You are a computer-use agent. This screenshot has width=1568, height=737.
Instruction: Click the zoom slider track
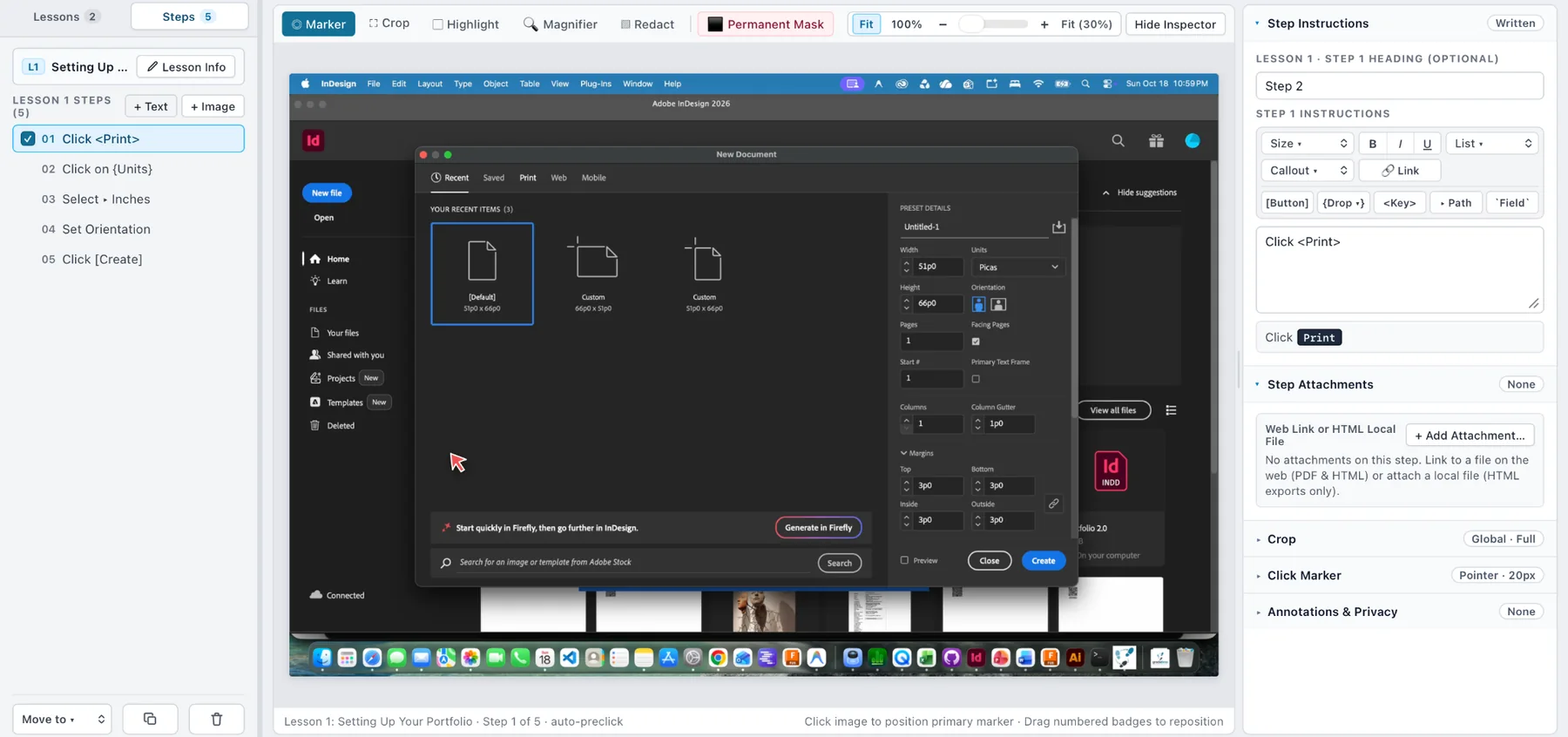tap(993, 24)
